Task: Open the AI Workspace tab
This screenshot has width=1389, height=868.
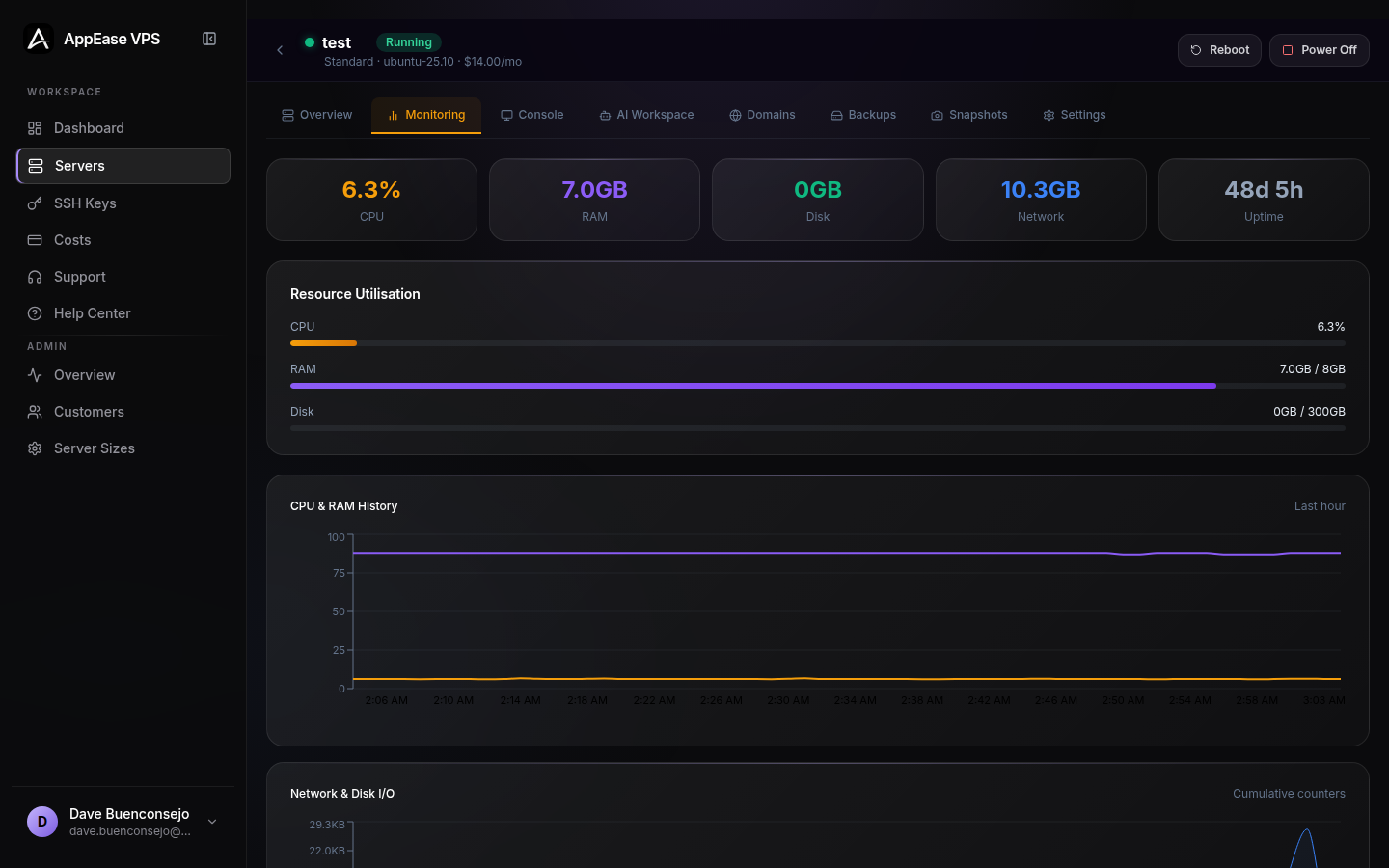Action: pyautogui.click(x=646, y=115)
